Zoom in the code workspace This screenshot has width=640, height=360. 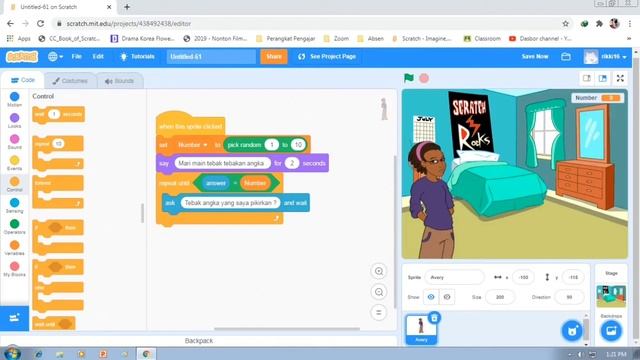tap(379, 271)
